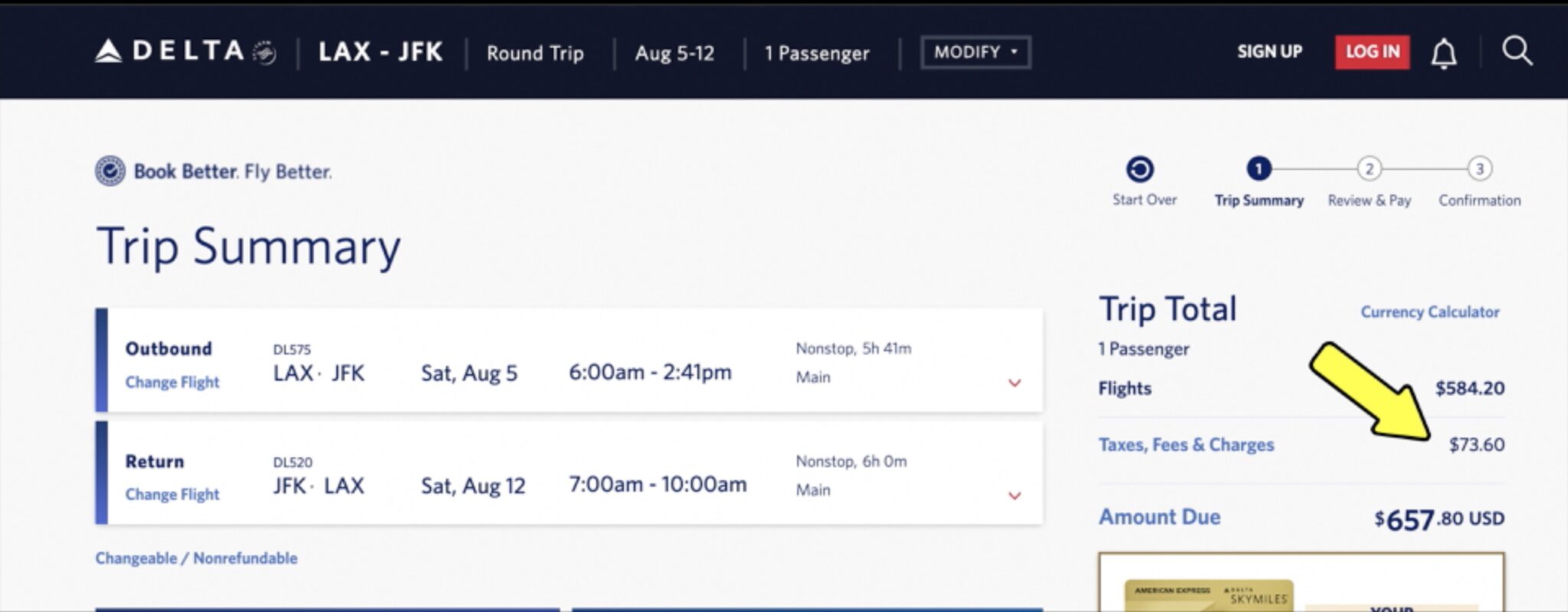Click the Amount Due label

click(x=1159, y=517)
